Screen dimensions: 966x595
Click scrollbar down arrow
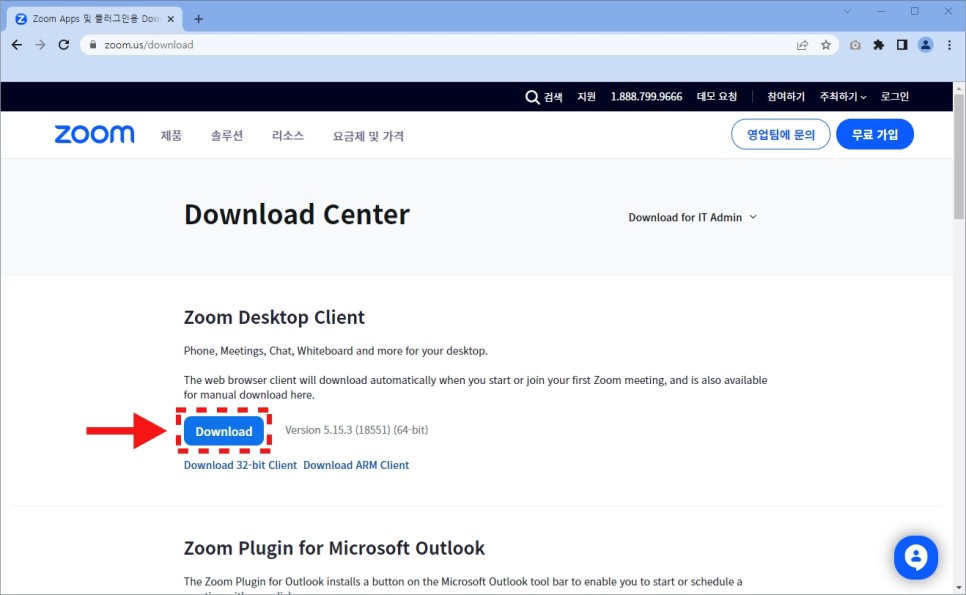[x=959, y=588]
